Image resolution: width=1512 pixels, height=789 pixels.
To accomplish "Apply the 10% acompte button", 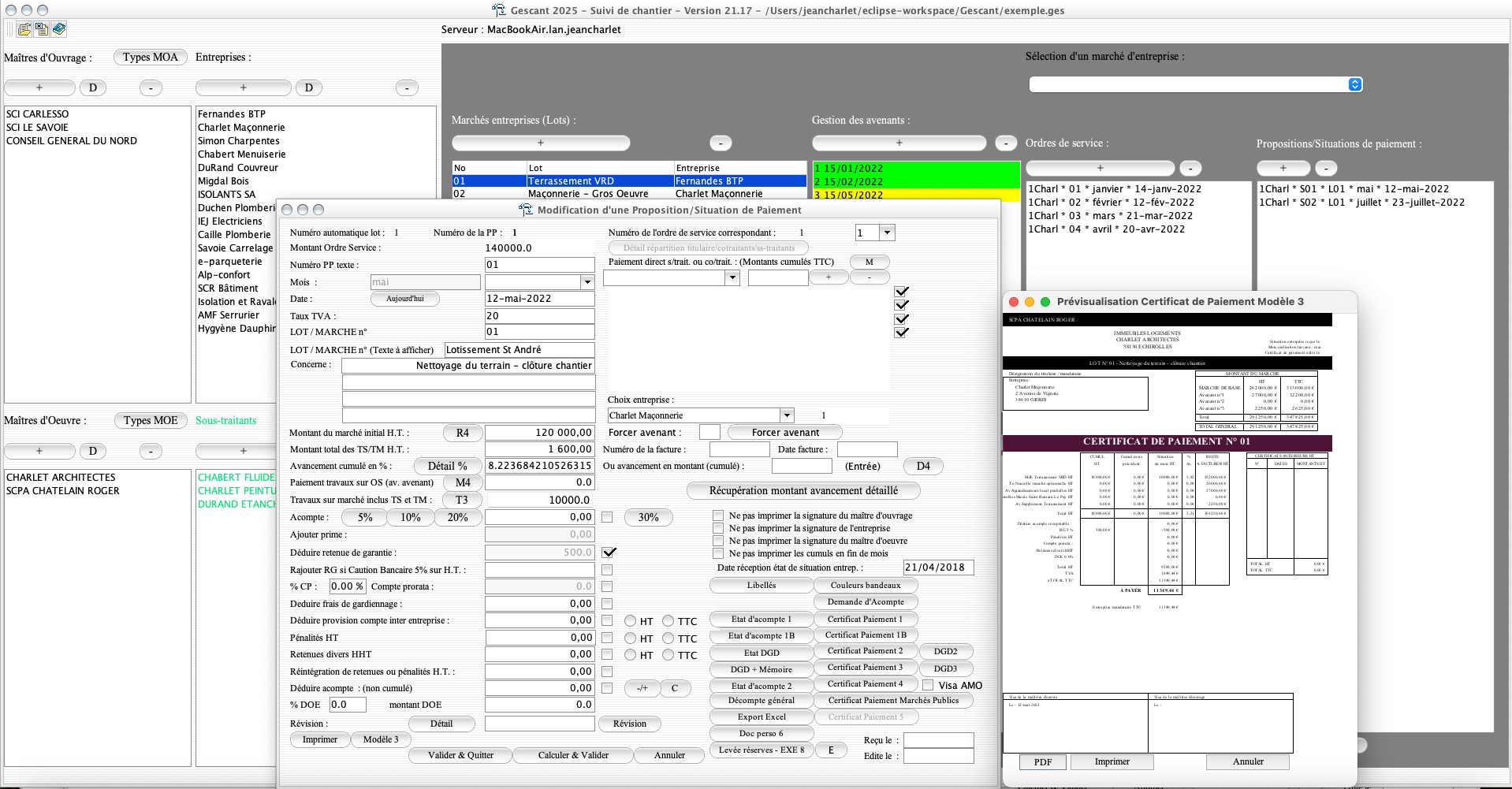I will [411, 517].
